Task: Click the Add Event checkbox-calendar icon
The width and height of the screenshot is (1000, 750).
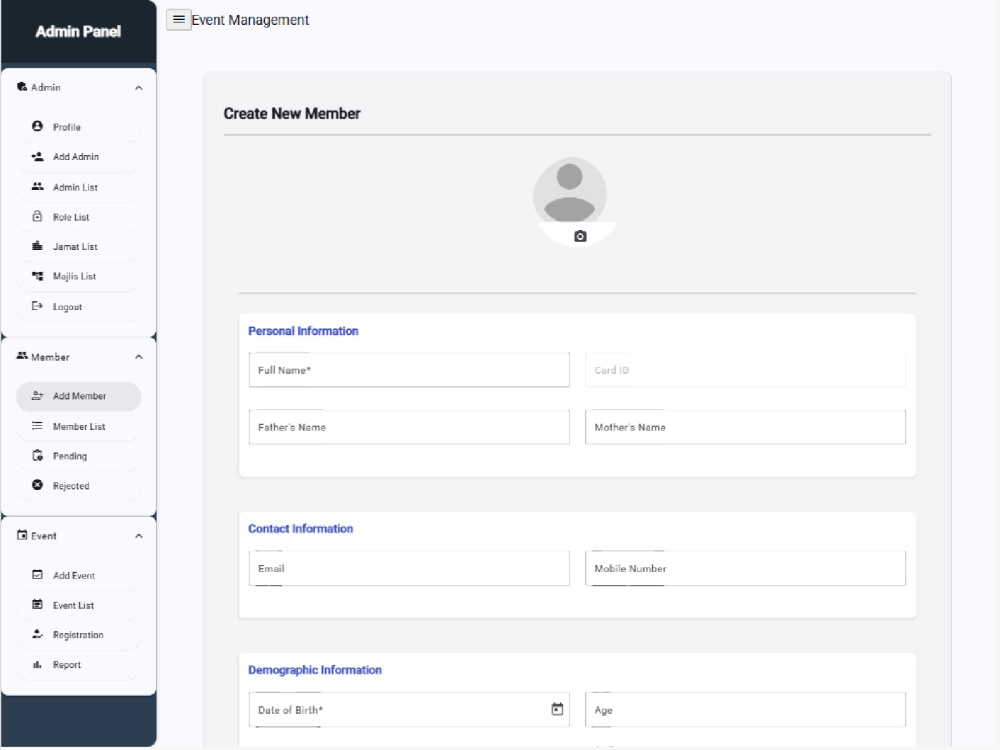Action: (x=38, y=575)
